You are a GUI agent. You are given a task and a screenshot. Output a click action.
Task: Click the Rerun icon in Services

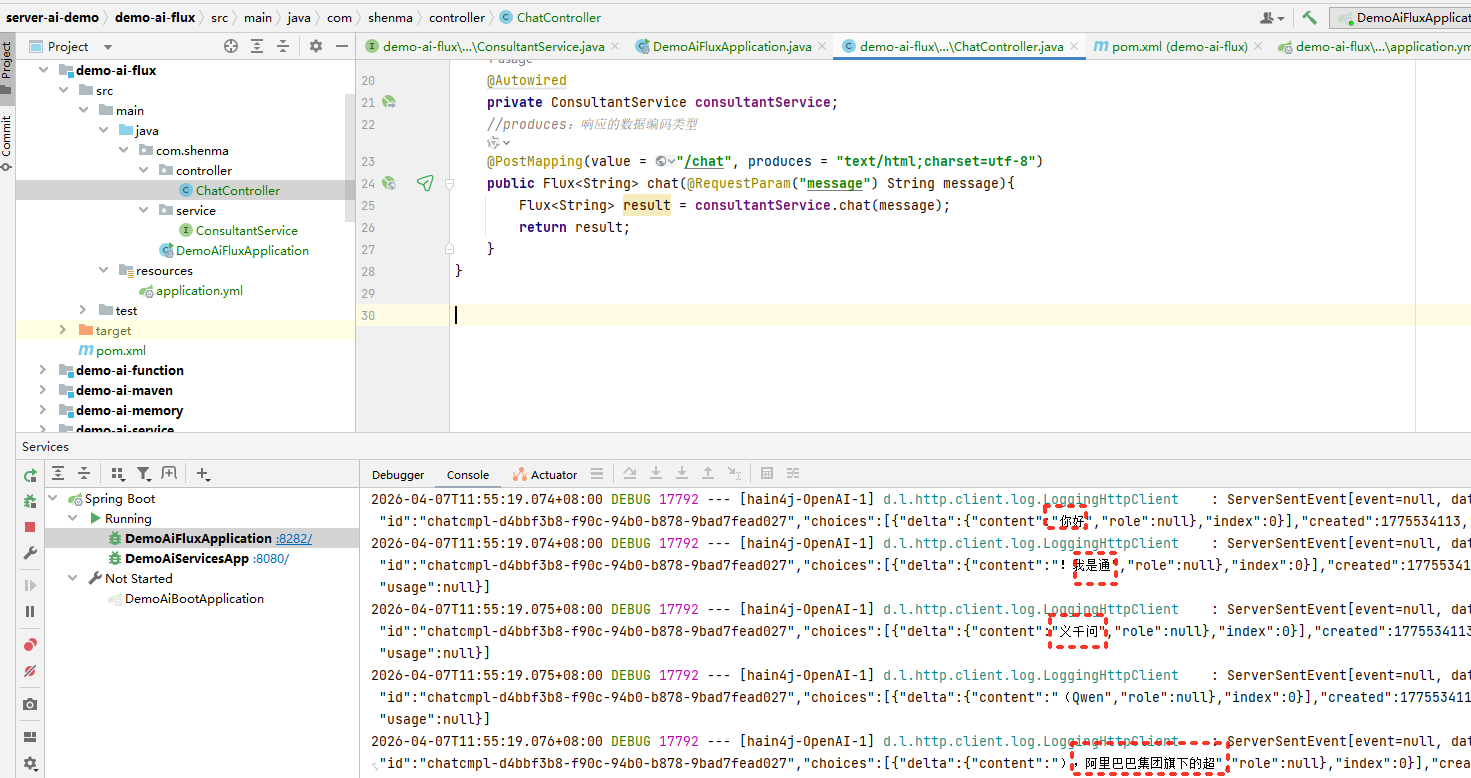tap(30, 475)
